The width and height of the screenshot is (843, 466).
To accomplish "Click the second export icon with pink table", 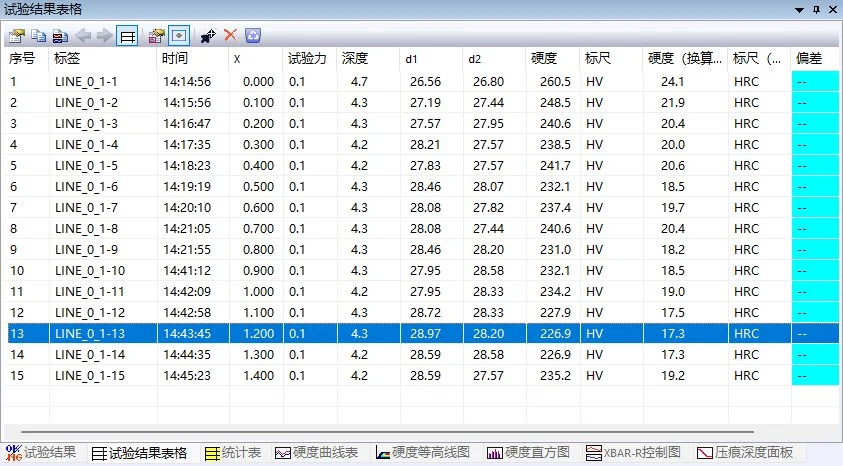I will point(156,36).
